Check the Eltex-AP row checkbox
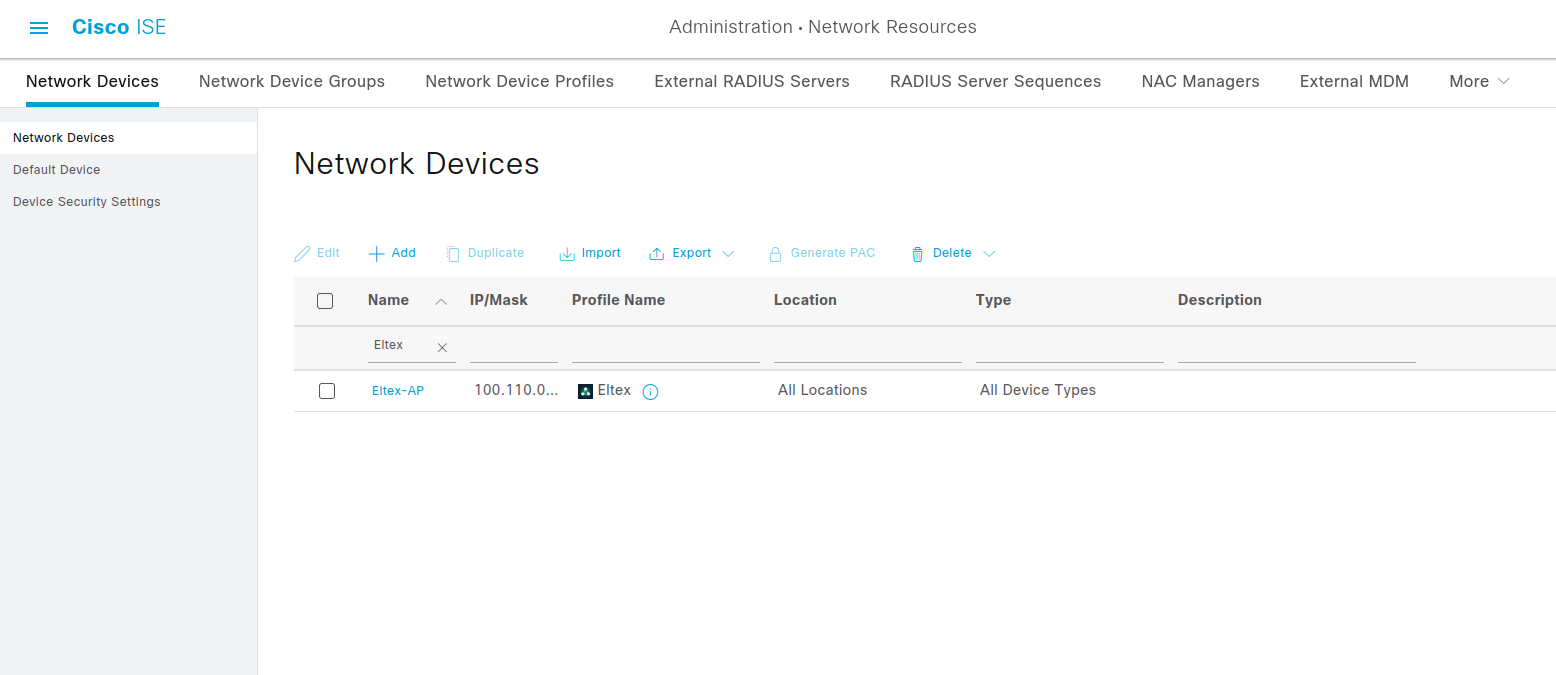The width and height of the screenshot is (1556, 675). (x=327, y=391)
